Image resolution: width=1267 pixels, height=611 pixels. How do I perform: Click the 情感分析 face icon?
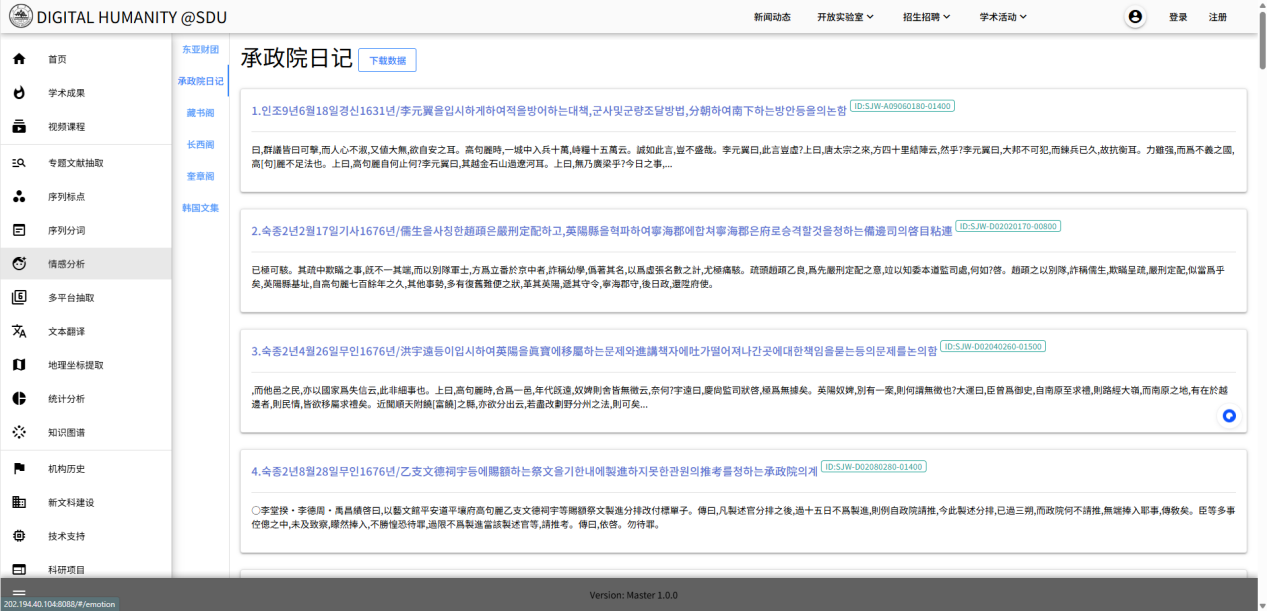19,264
